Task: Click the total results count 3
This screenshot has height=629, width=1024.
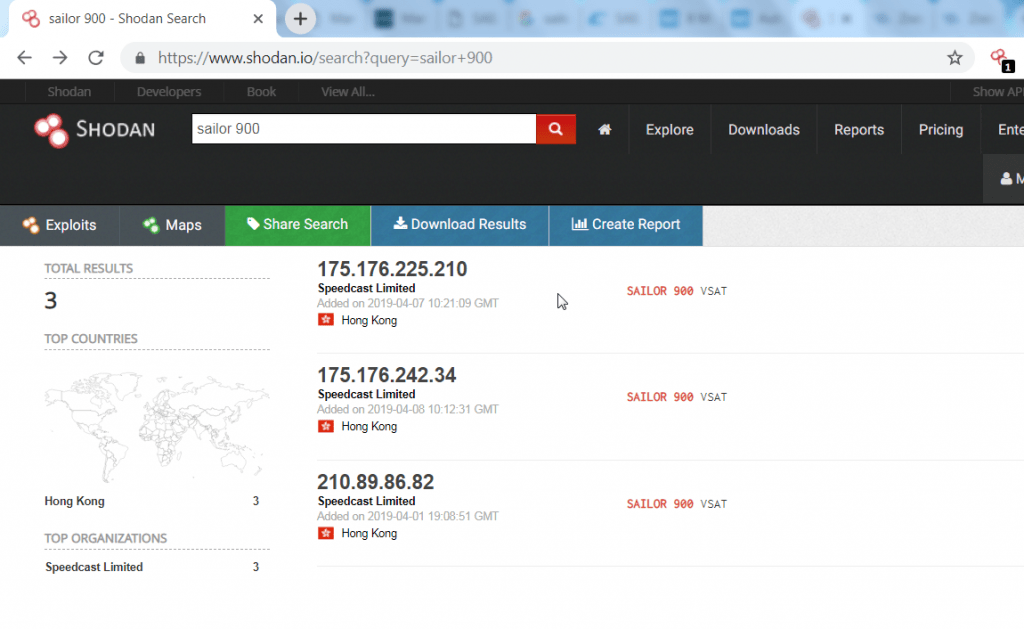Action: tap(50, 300)
